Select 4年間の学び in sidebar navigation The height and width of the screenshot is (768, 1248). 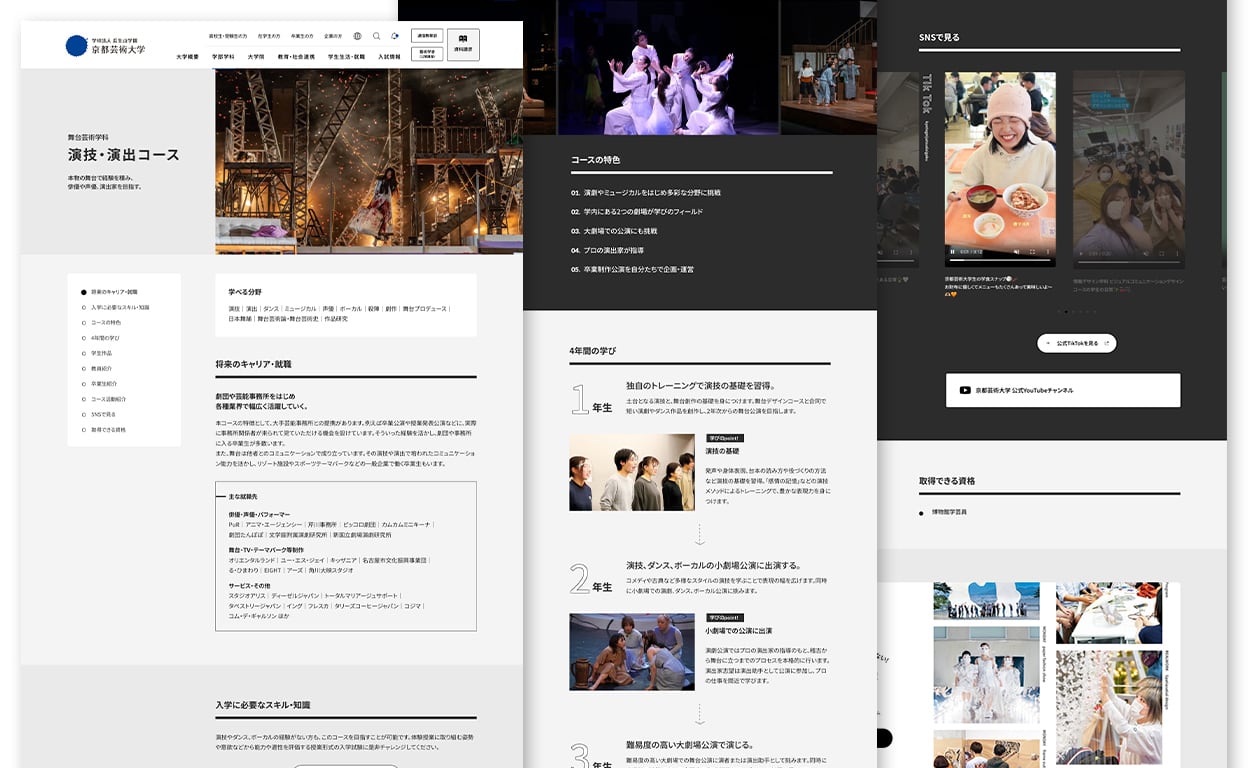coord(105,338)
